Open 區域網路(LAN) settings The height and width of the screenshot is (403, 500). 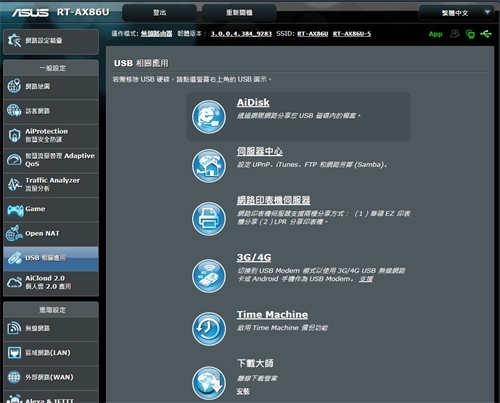tap(51, 353)
